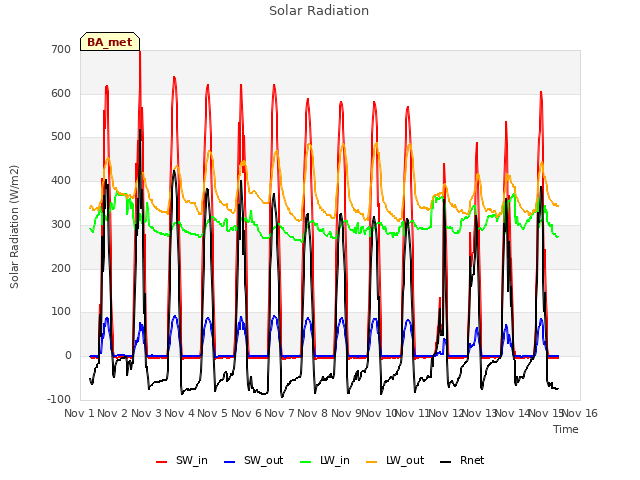Click the x-axis tick 'Nov 3'

[x=146, y=413]
